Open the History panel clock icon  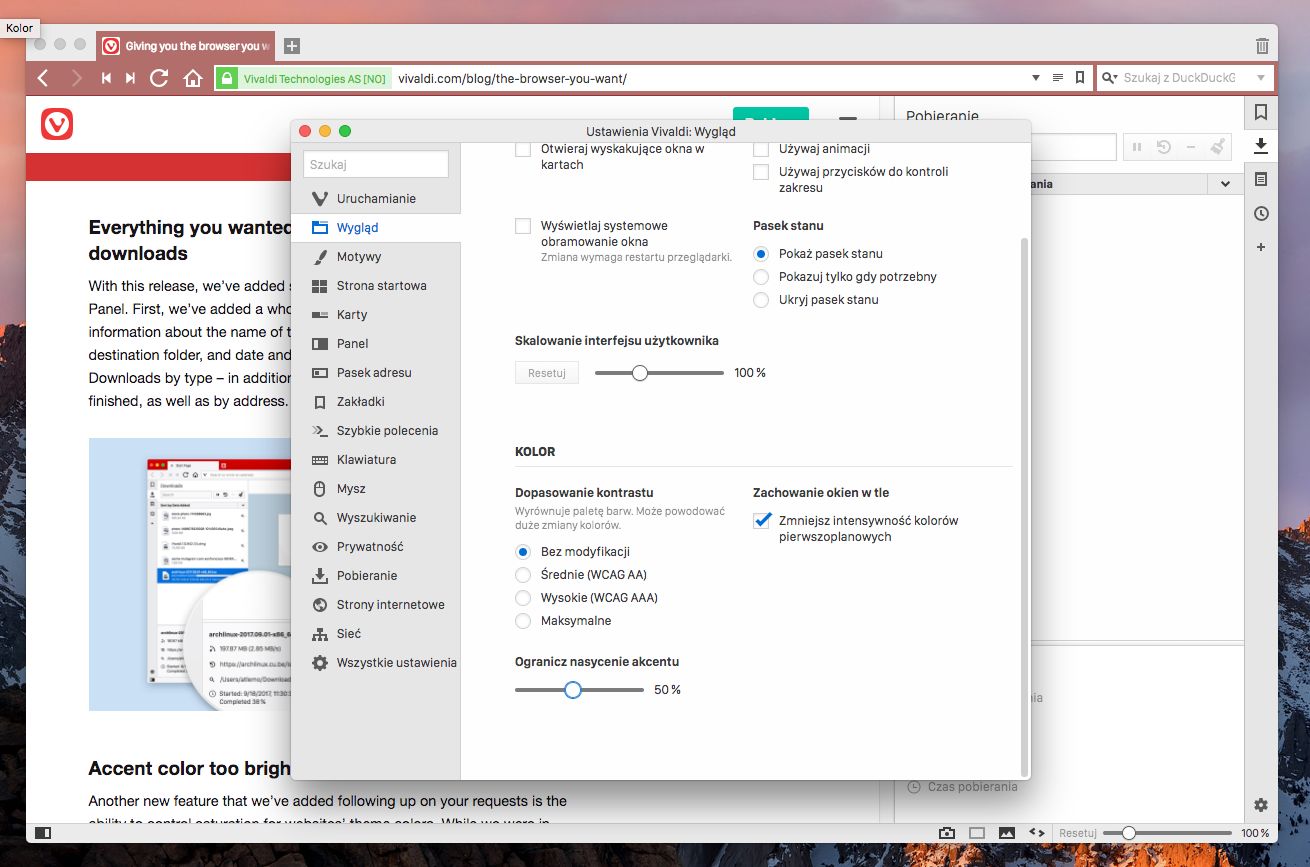(x=1261, y=214)
